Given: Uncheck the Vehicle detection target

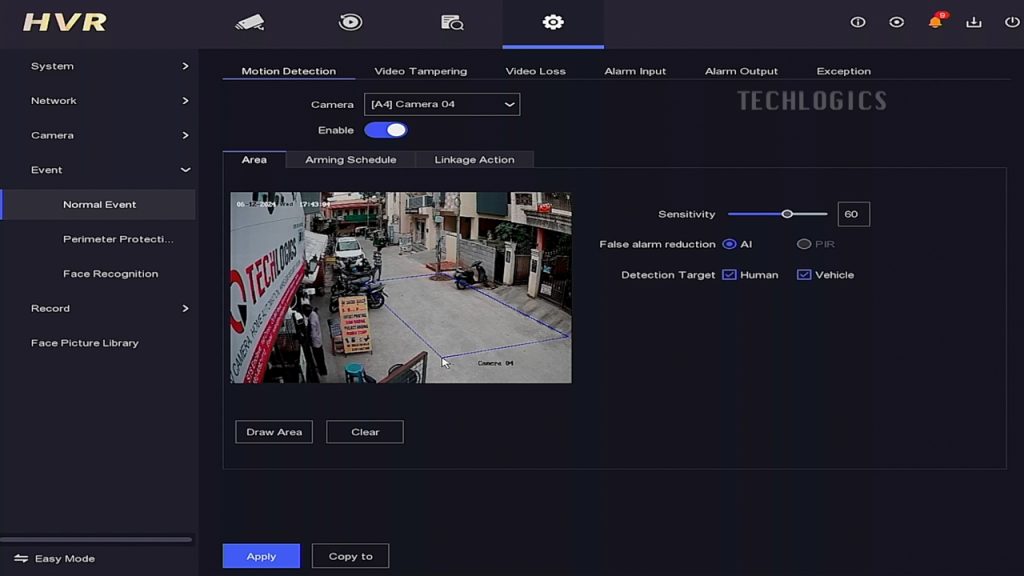Looking at the screenshot, I should pos(804,275).
